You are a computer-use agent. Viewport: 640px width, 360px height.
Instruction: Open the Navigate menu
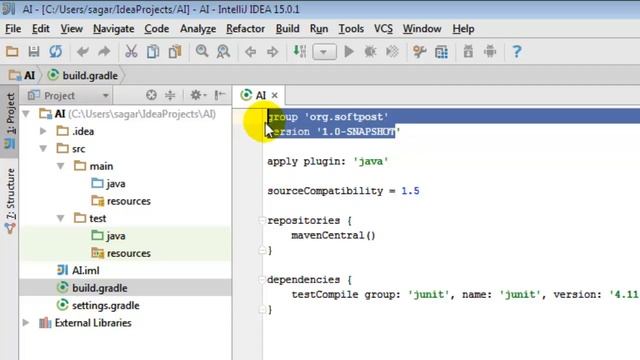point(113,29)
